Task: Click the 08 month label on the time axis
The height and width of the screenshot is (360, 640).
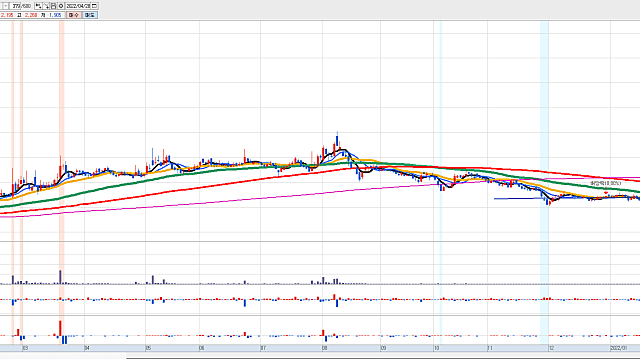Action: coord(324,348)
